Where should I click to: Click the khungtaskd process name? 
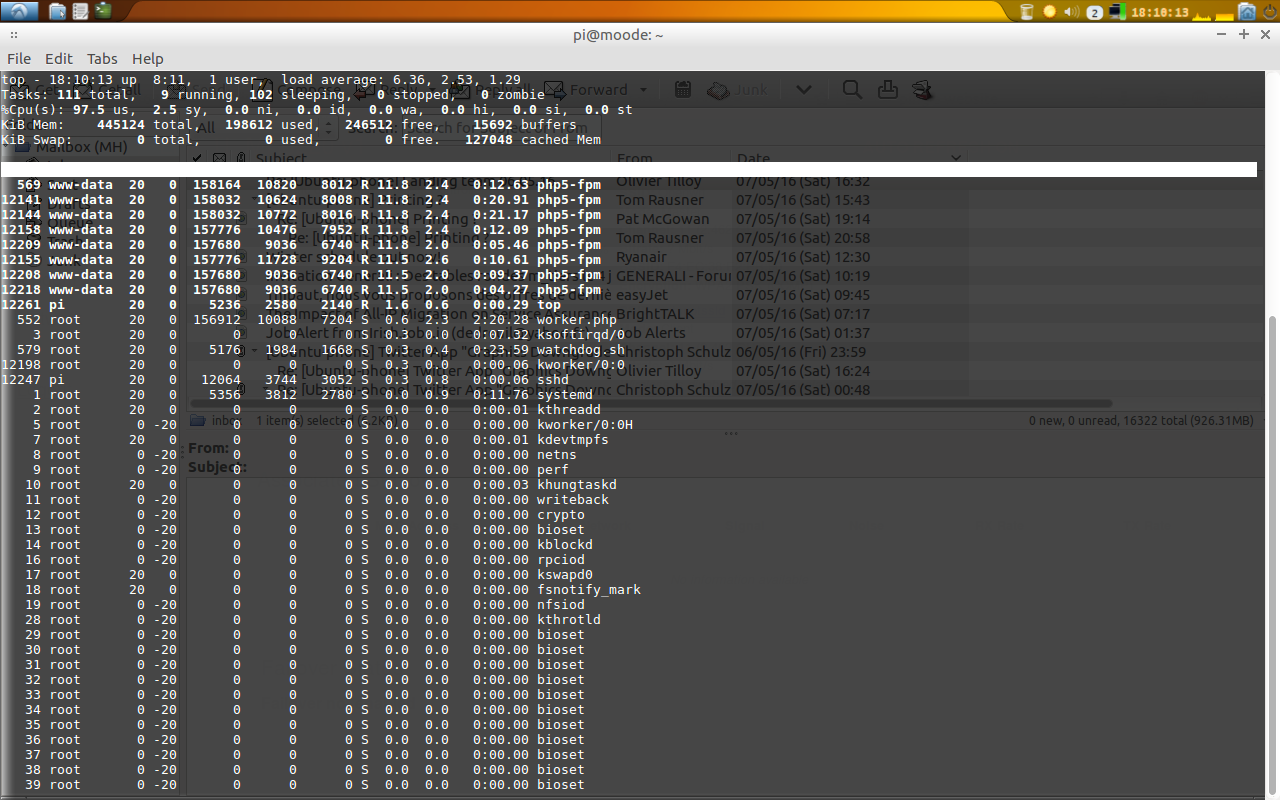tap(577, 485)
